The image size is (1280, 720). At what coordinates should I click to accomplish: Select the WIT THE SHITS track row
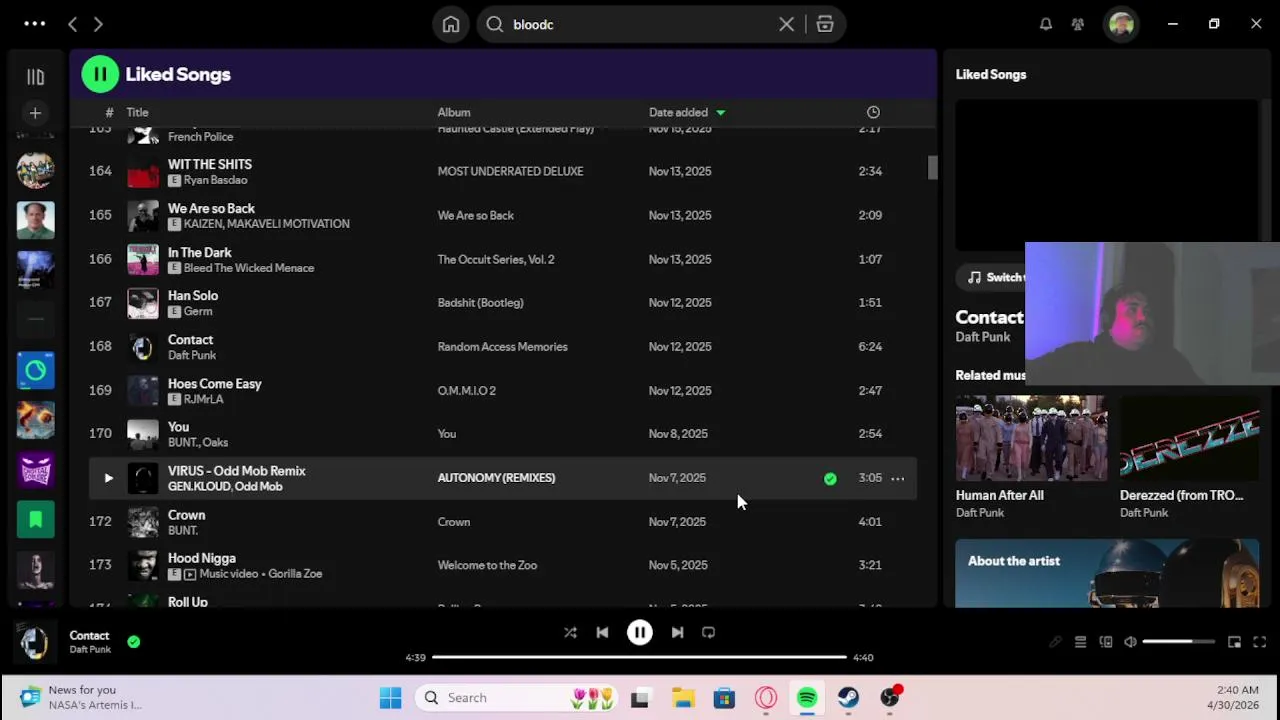(x=503, y=171)
